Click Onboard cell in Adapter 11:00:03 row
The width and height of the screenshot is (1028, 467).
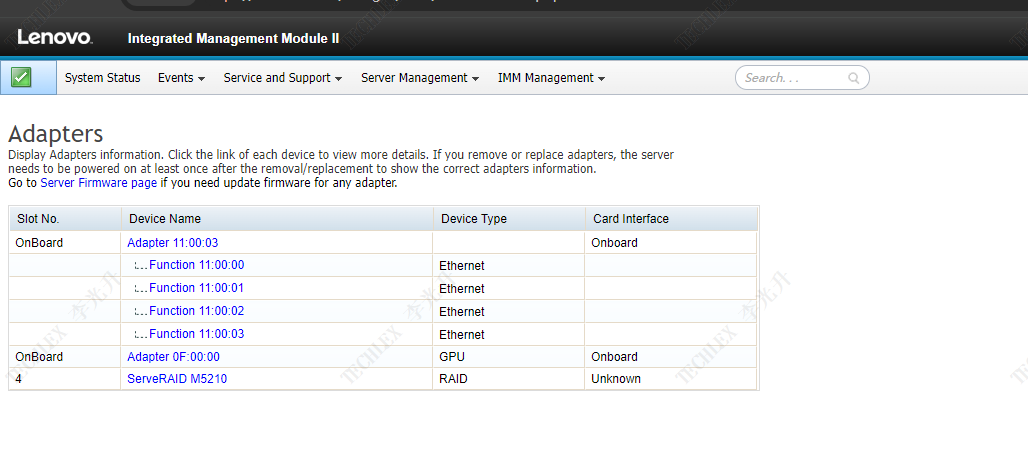pos(671,243)
